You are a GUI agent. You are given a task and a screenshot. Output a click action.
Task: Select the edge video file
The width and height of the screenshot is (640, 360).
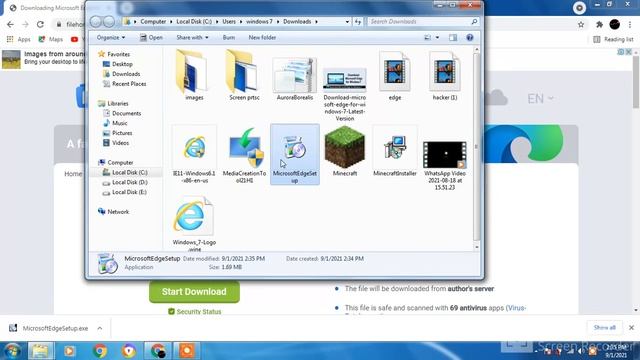(395, 76)
